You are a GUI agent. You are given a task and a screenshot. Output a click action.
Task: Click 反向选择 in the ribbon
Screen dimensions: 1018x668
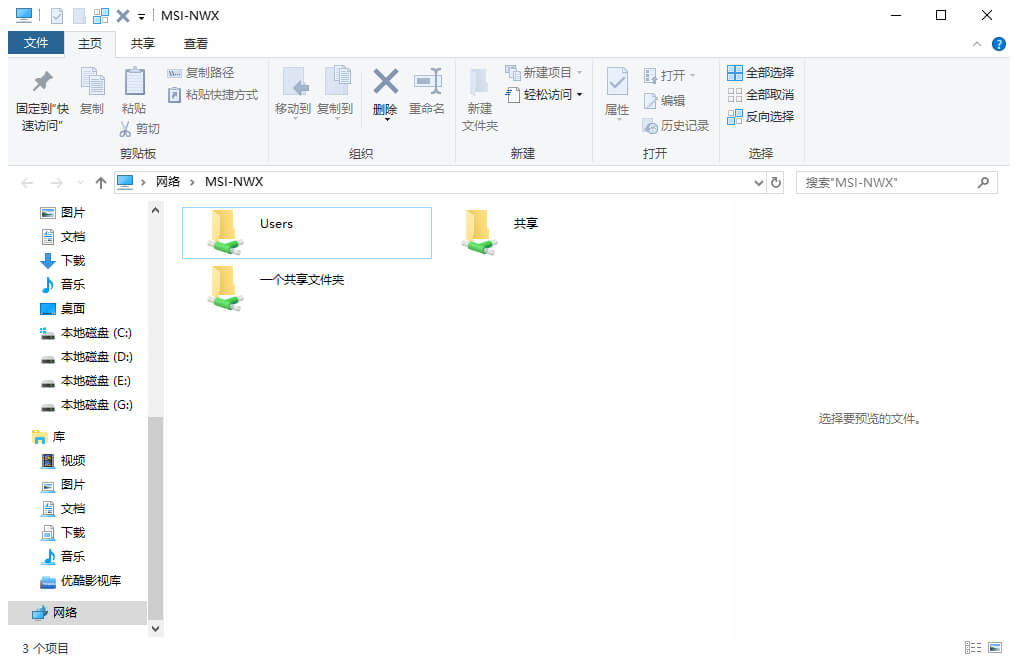click(760, 117)
